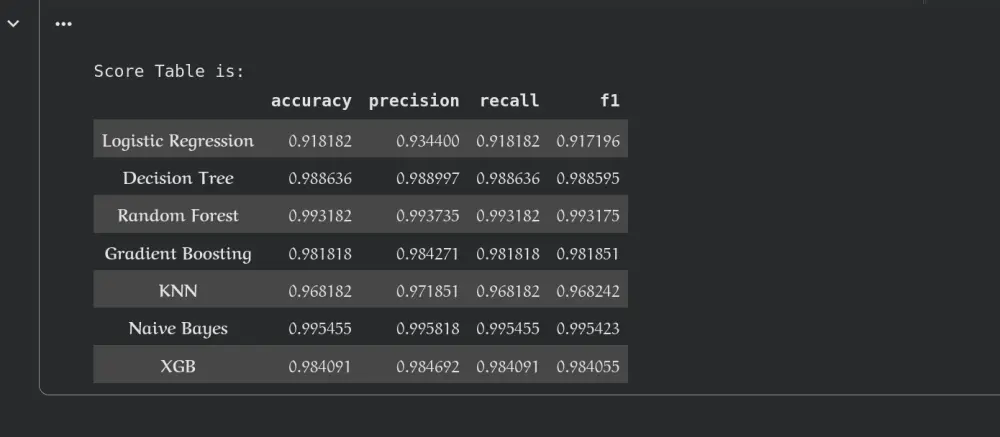Select the Naive Bayes row label
1000x437 pixels.
tap(178, 329)
